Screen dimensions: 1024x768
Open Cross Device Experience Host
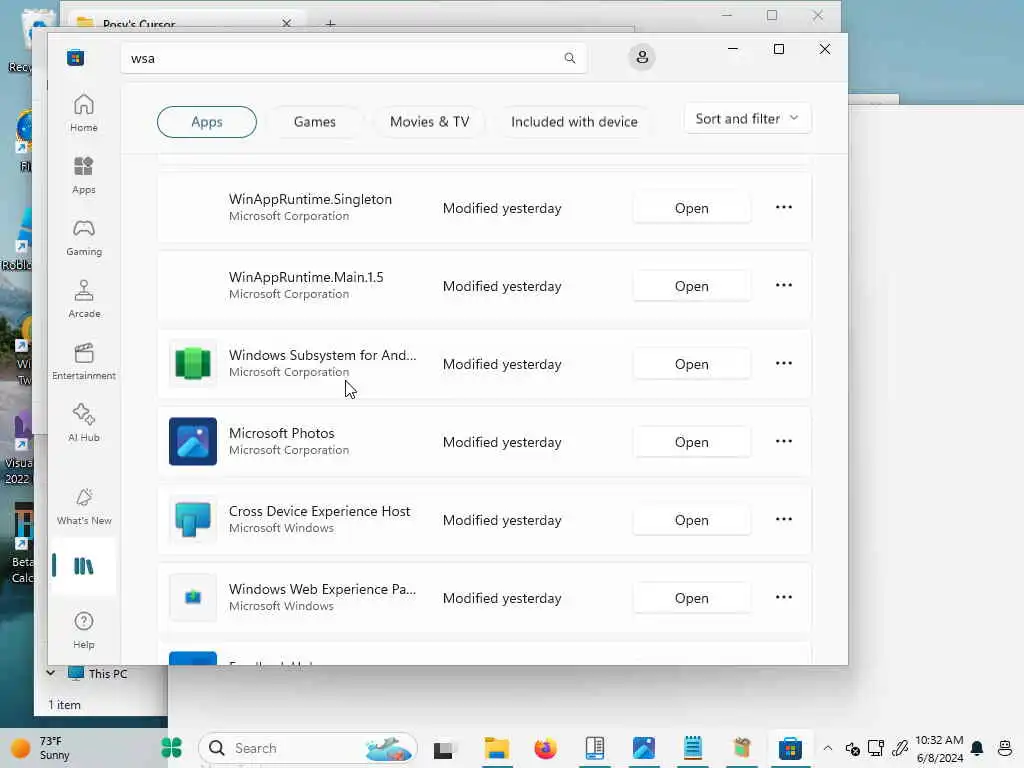[x=691, y=520]
